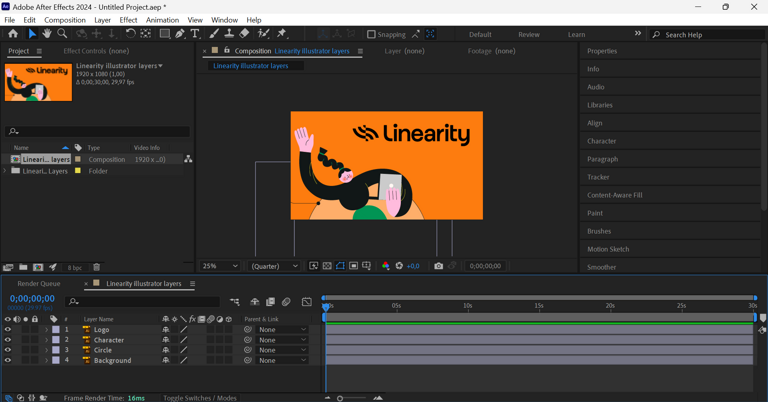Select the Brush tool

[214, 34]
